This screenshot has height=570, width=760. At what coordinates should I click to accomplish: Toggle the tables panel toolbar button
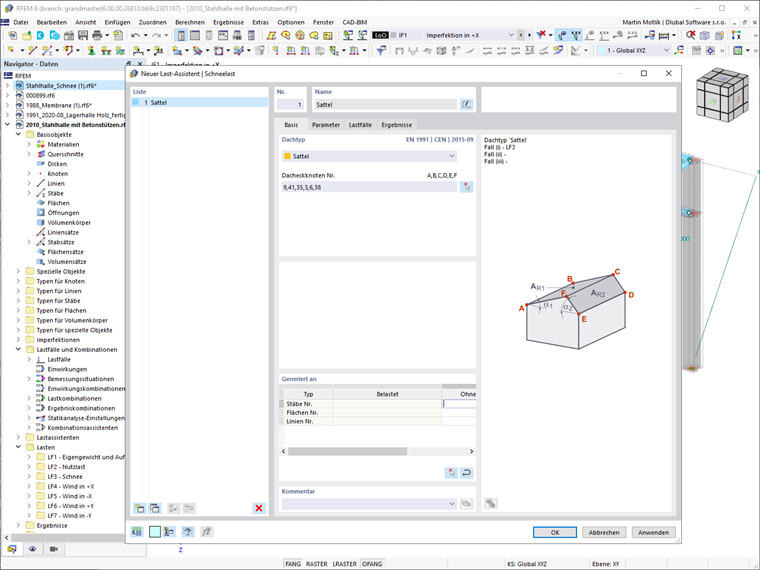tap(195, 35)
